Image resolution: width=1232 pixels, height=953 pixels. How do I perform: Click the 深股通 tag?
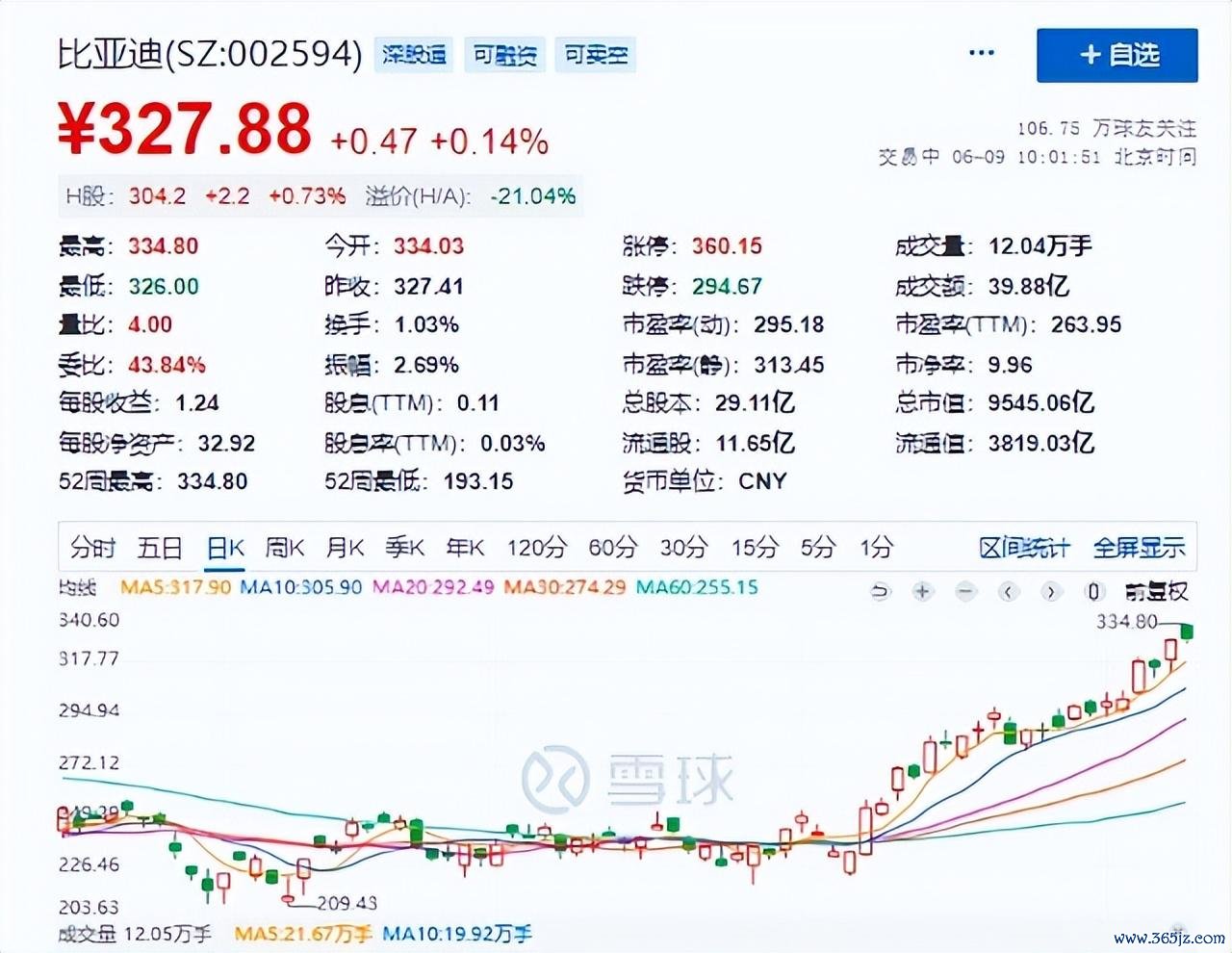pyautogui.click(x=414, y=55)
